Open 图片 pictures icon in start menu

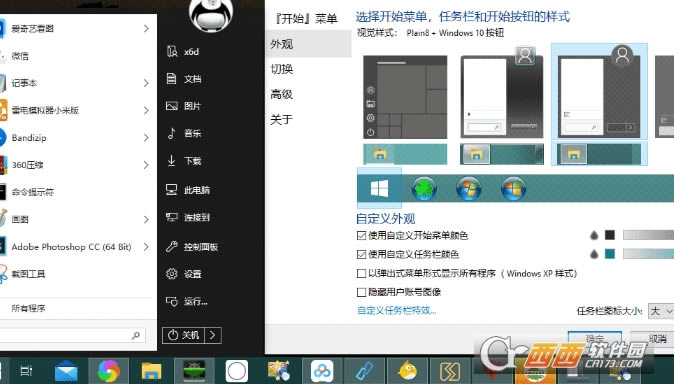click(x=172, y=106)
